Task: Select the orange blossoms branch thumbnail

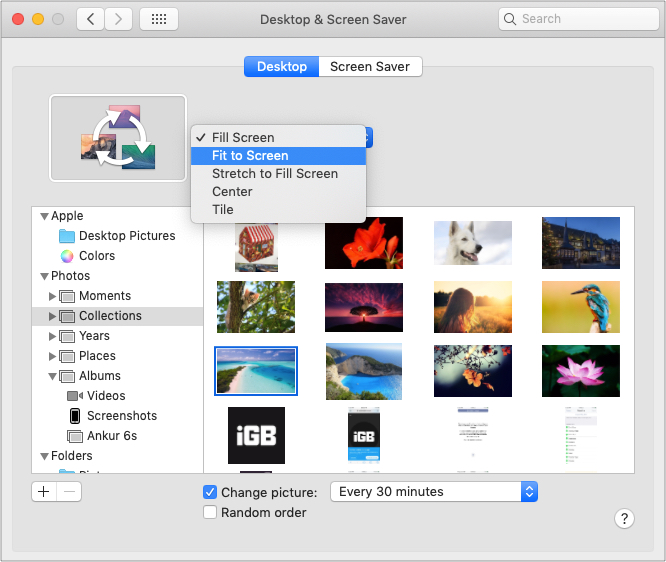Action: point(473,371)
